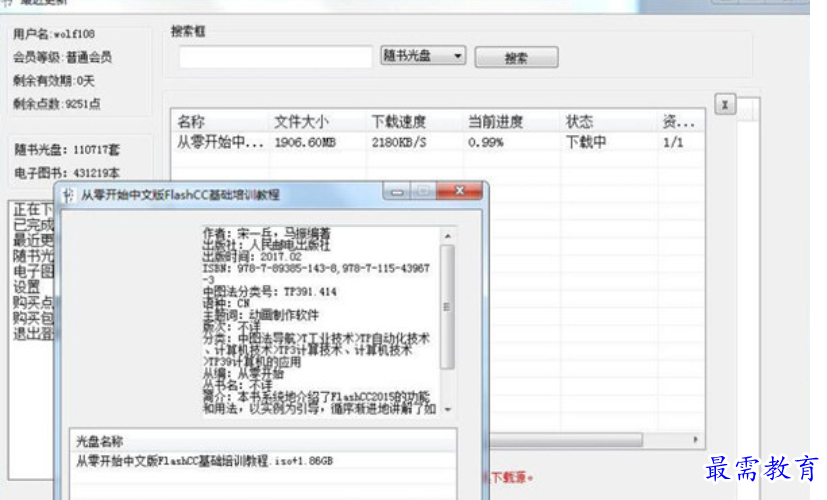This screenshot has width=827, height=500.
Task: Click the search input field
Action: point(275,57)
